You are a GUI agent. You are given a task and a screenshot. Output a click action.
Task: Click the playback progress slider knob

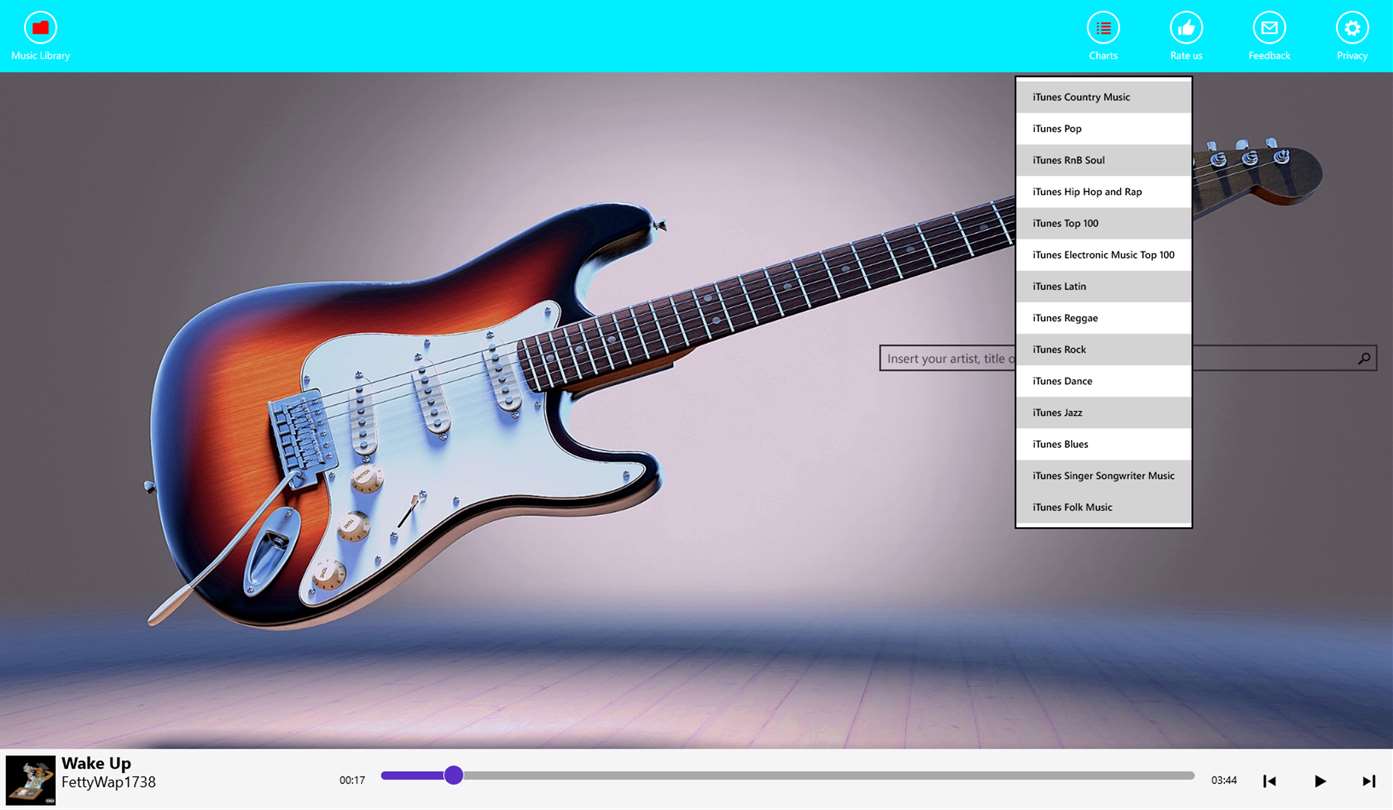453,775
